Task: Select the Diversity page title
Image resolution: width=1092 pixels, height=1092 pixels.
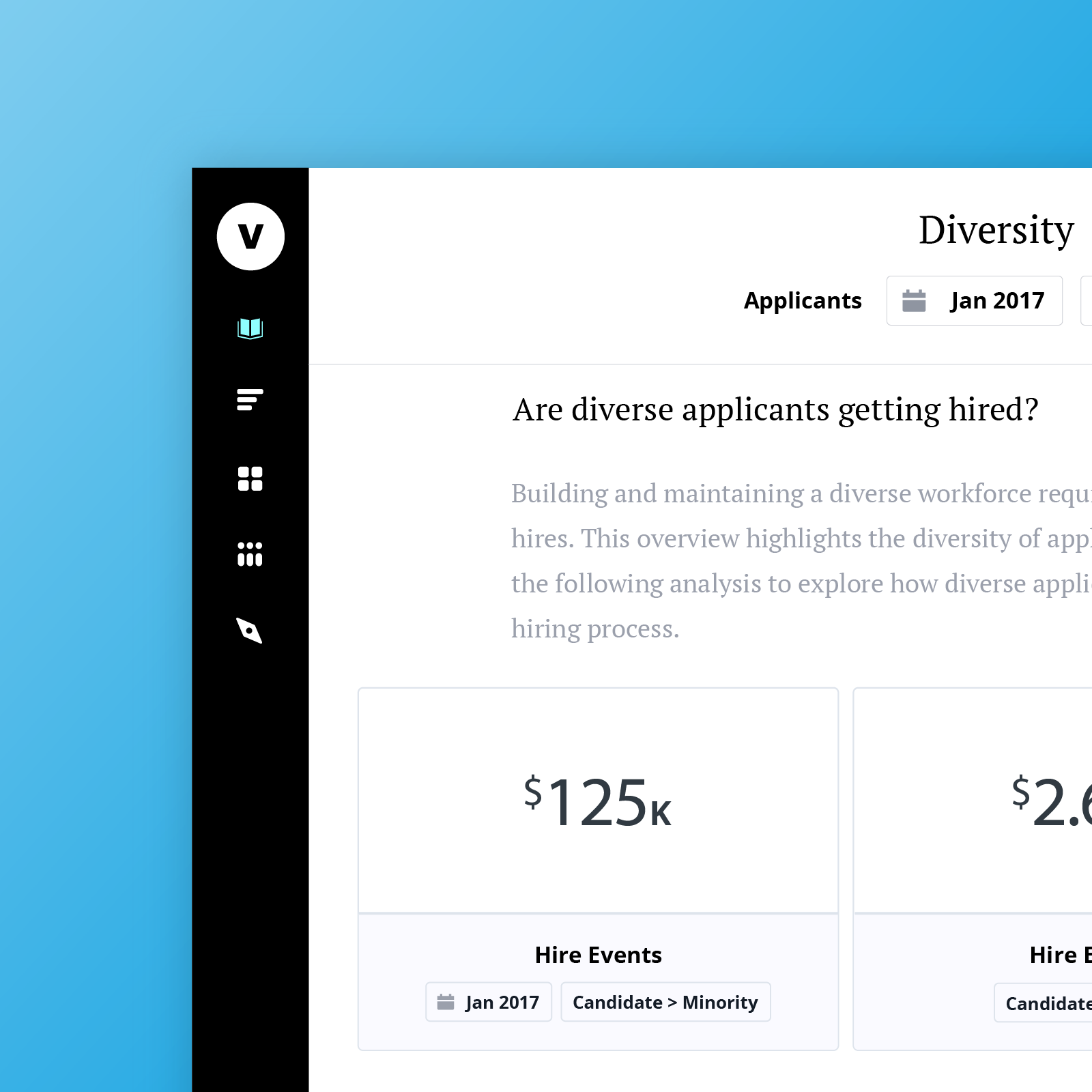Action: [x=996, y=229]
